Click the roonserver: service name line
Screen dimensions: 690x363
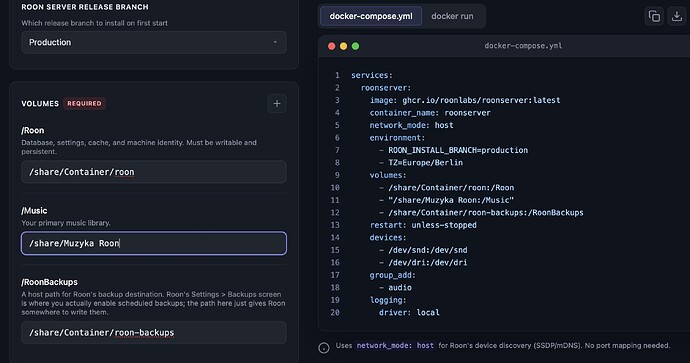point(386,88)
